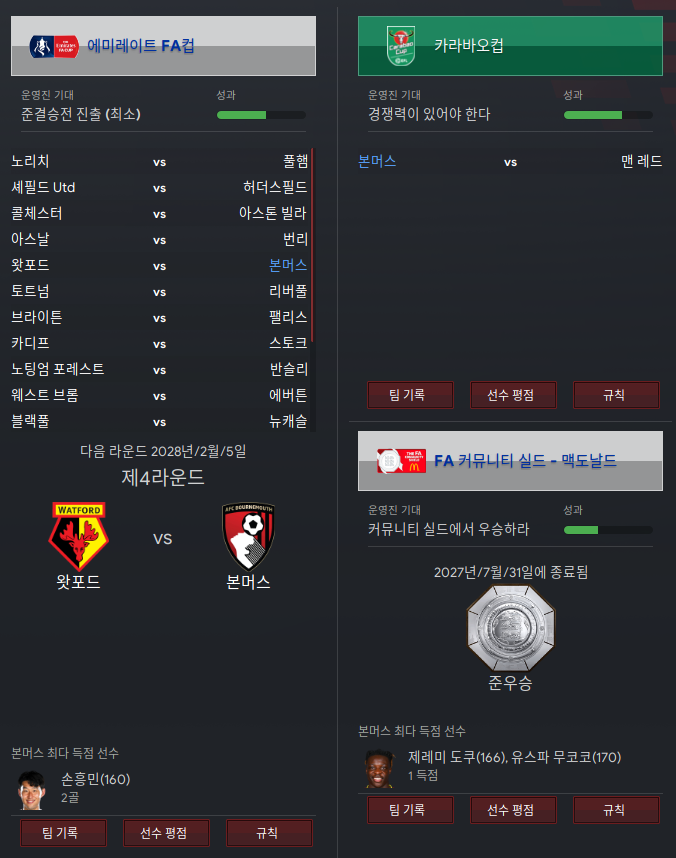
Task: Click 손흥민(160) top scorer name
Action: tap(96, 779)
